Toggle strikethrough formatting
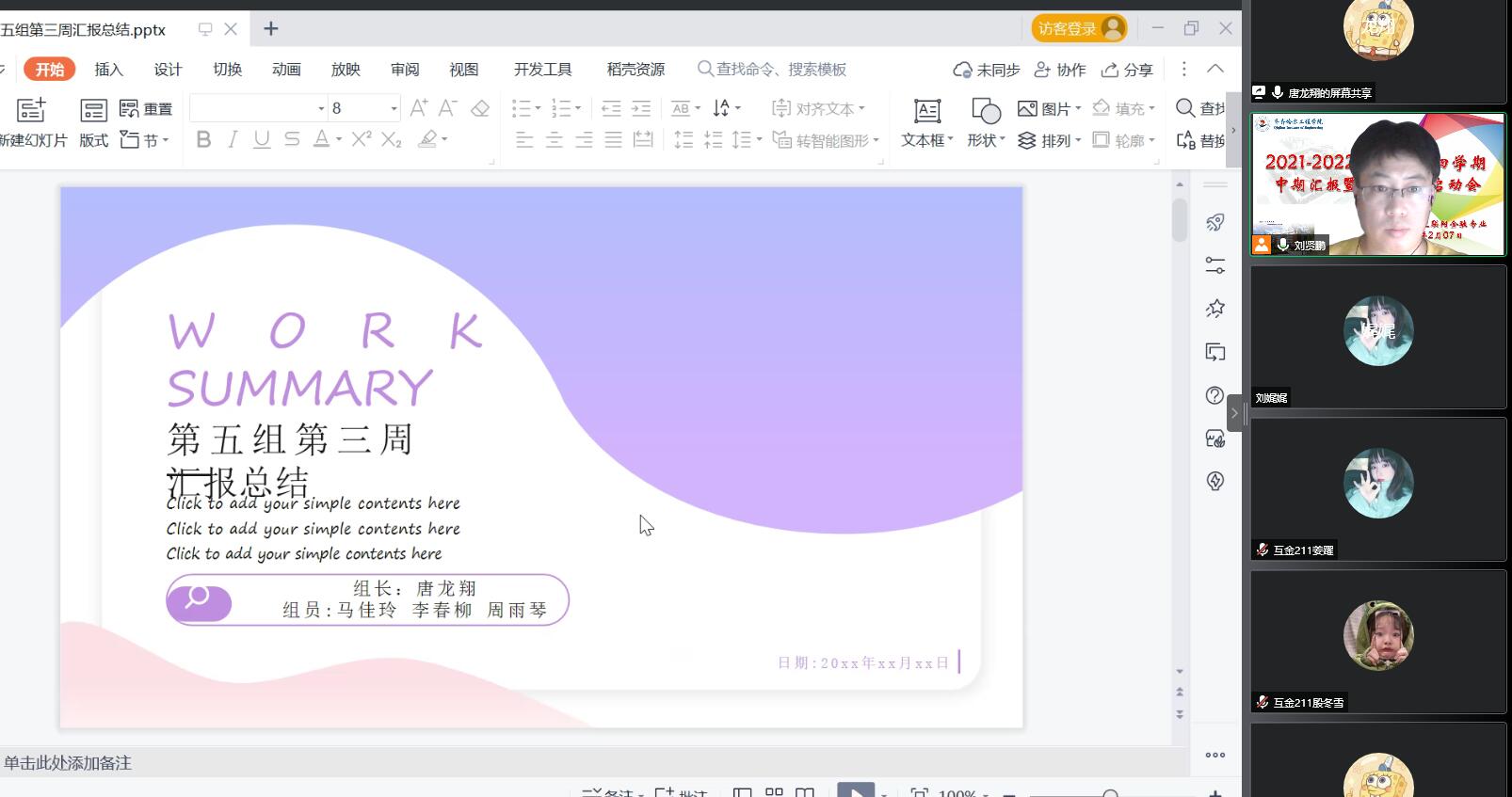 292,139
